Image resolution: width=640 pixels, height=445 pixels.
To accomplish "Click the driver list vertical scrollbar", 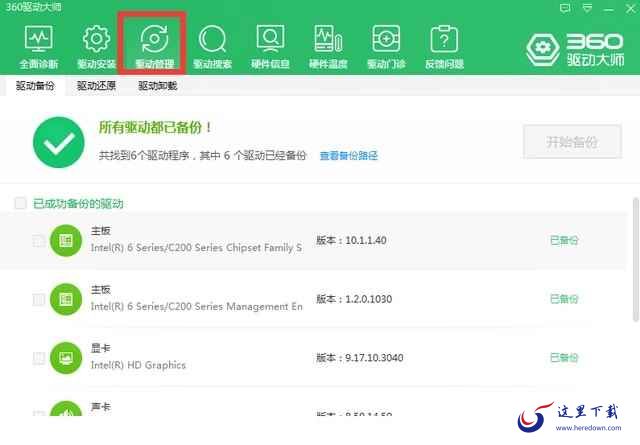I will tap(636, 260).
